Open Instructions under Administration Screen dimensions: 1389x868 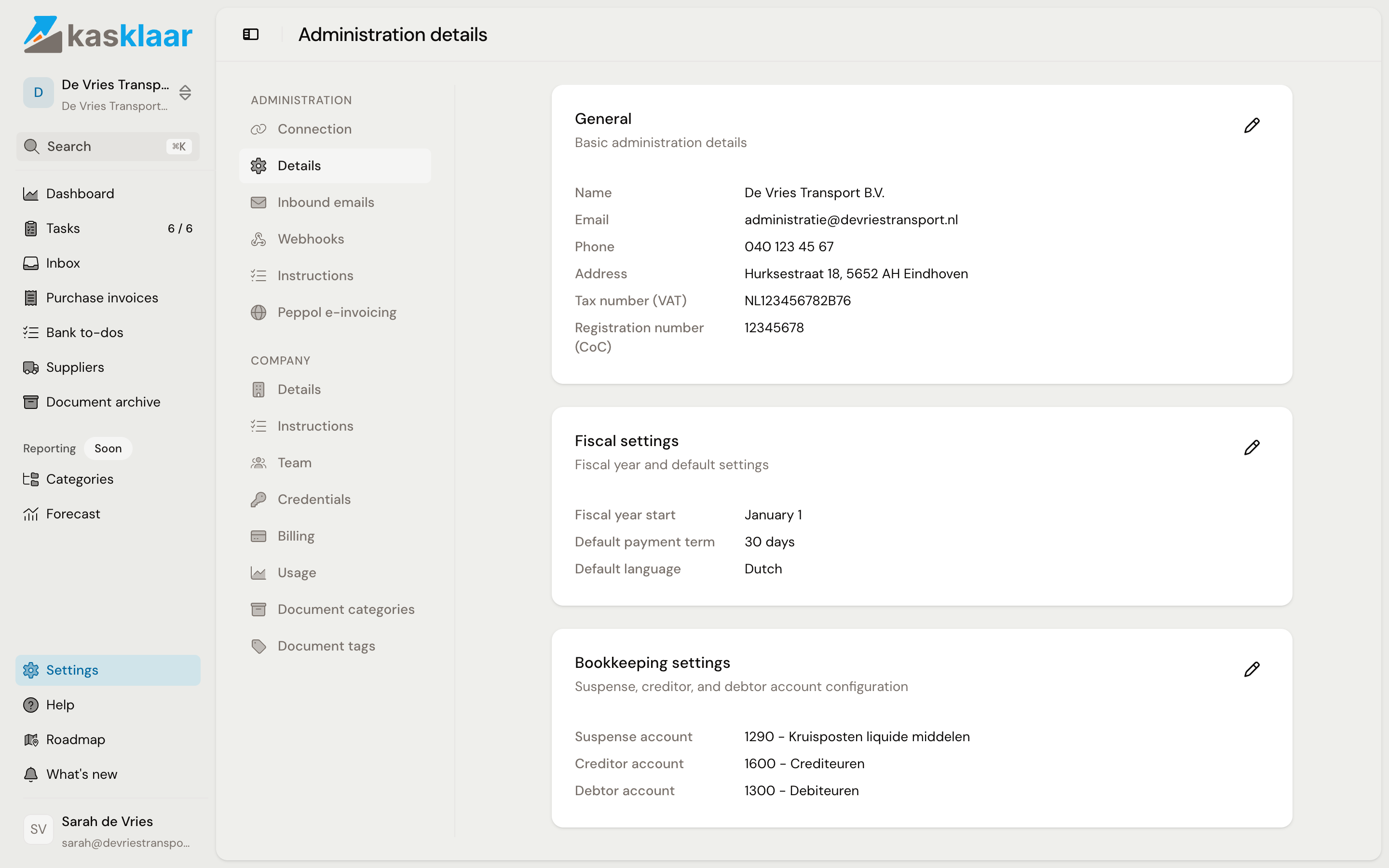click(335, 276)
